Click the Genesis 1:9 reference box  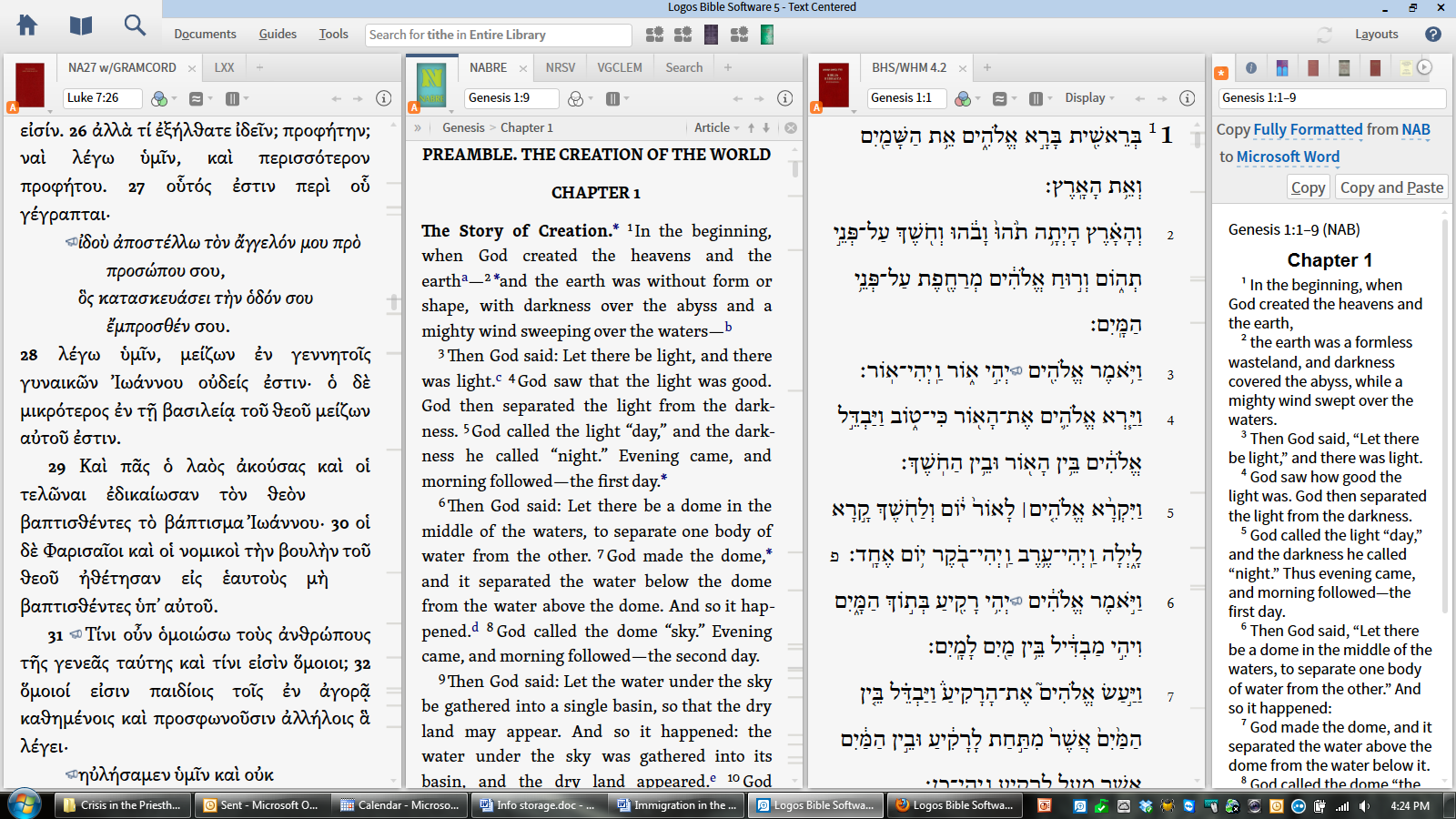[511, 98]
